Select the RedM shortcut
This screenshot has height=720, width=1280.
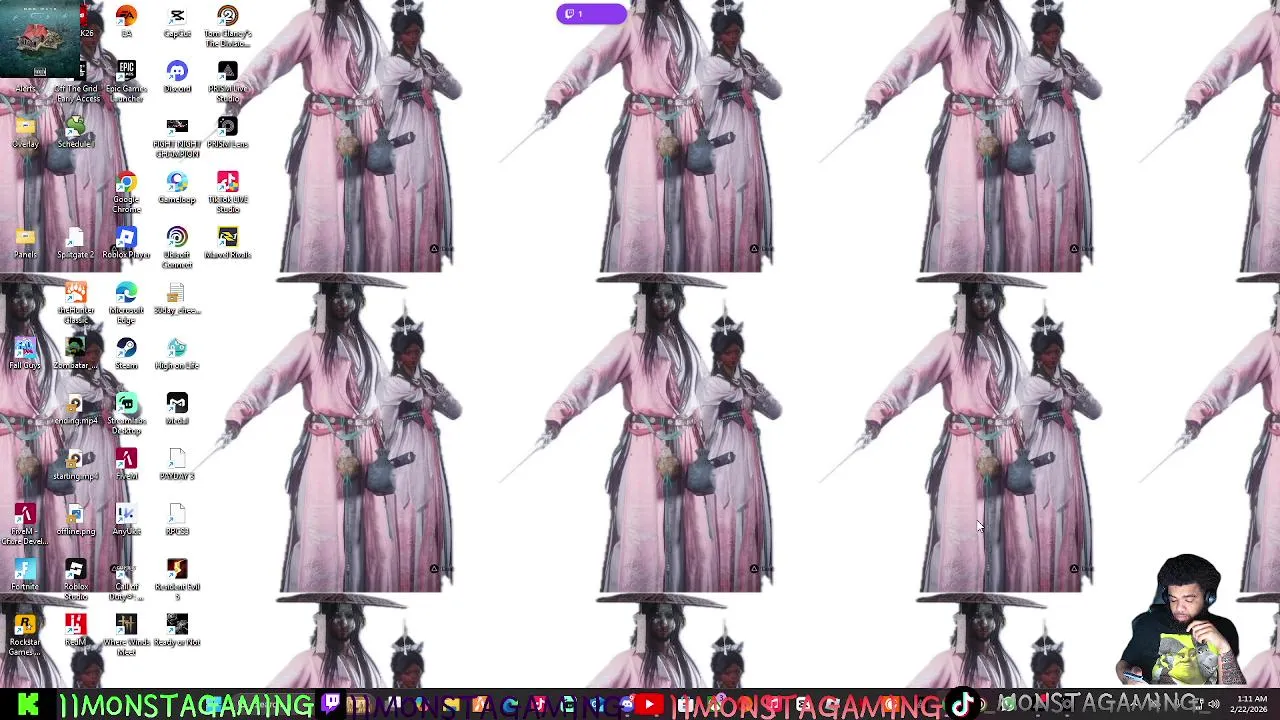(x=75, y=630)
